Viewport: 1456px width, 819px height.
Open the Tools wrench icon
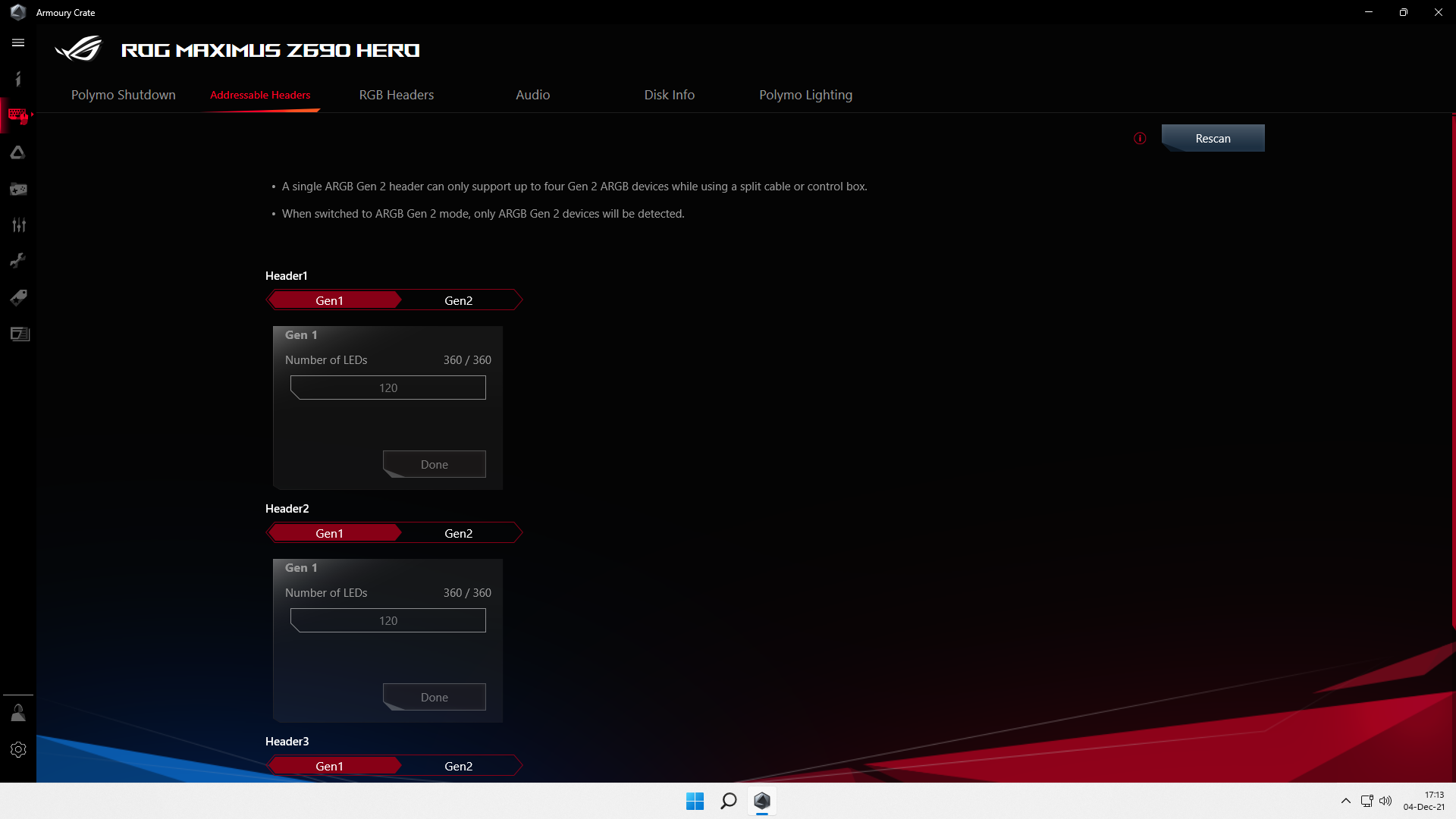pyautogui.click(x=18, y=261)
